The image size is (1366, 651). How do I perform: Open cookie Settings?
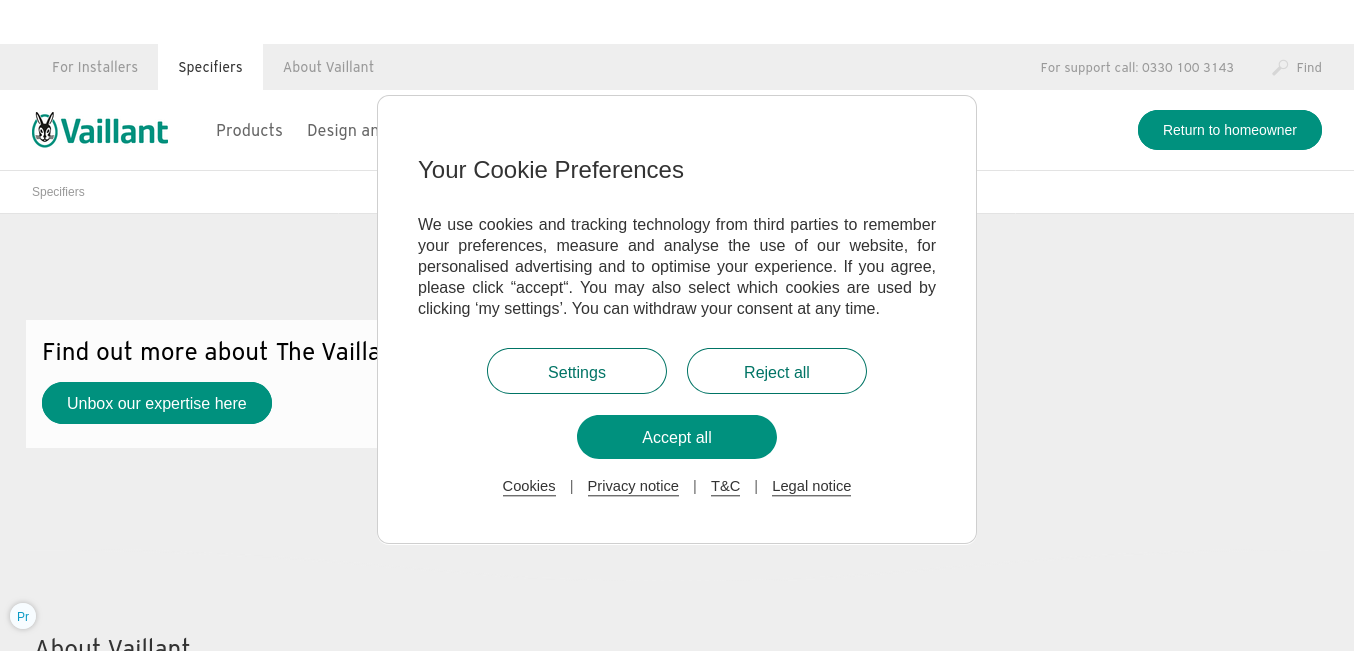pyautogui.click(x=577, y=371)
